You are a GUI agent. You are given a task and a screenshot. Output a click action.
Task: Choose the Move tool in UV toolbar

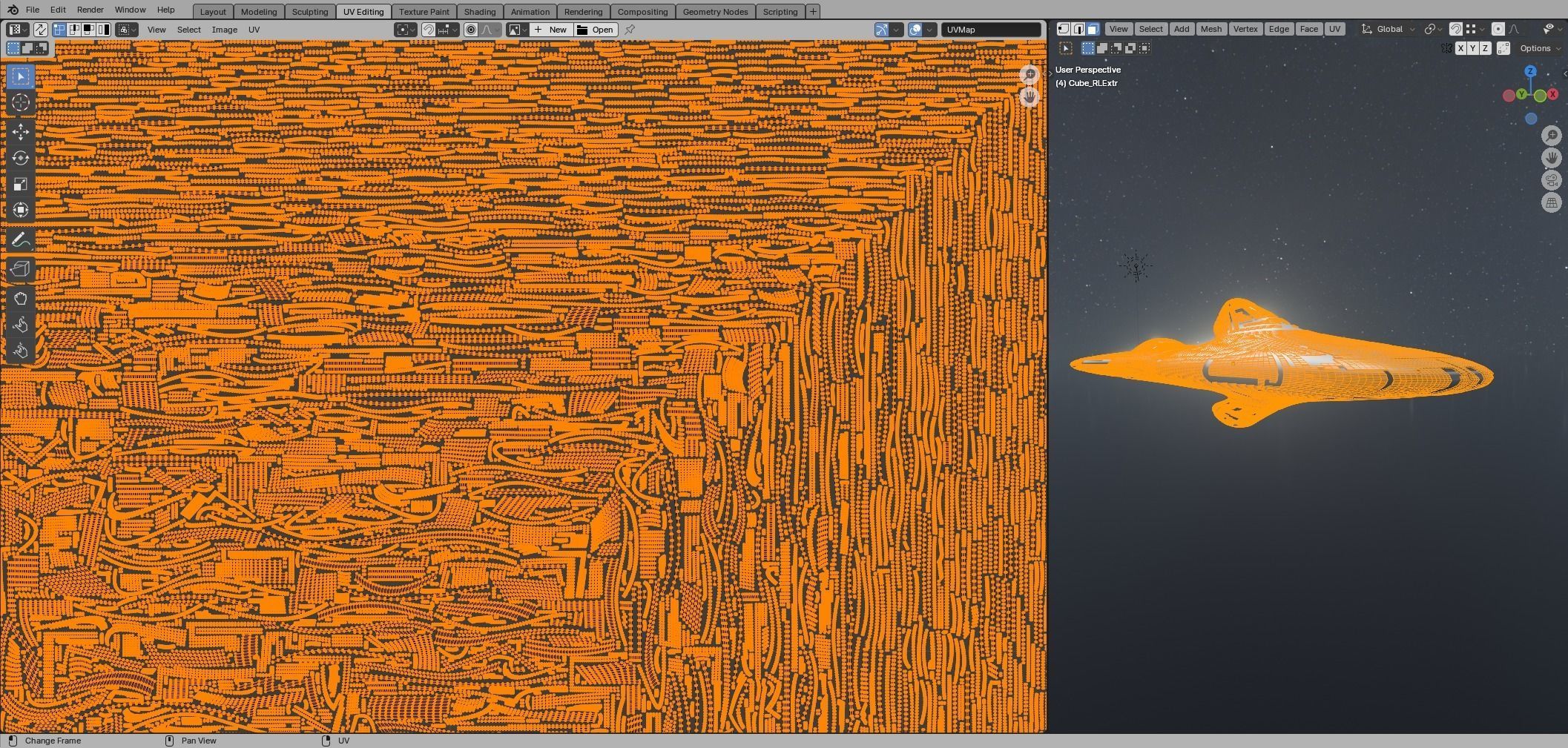point(21,132)
